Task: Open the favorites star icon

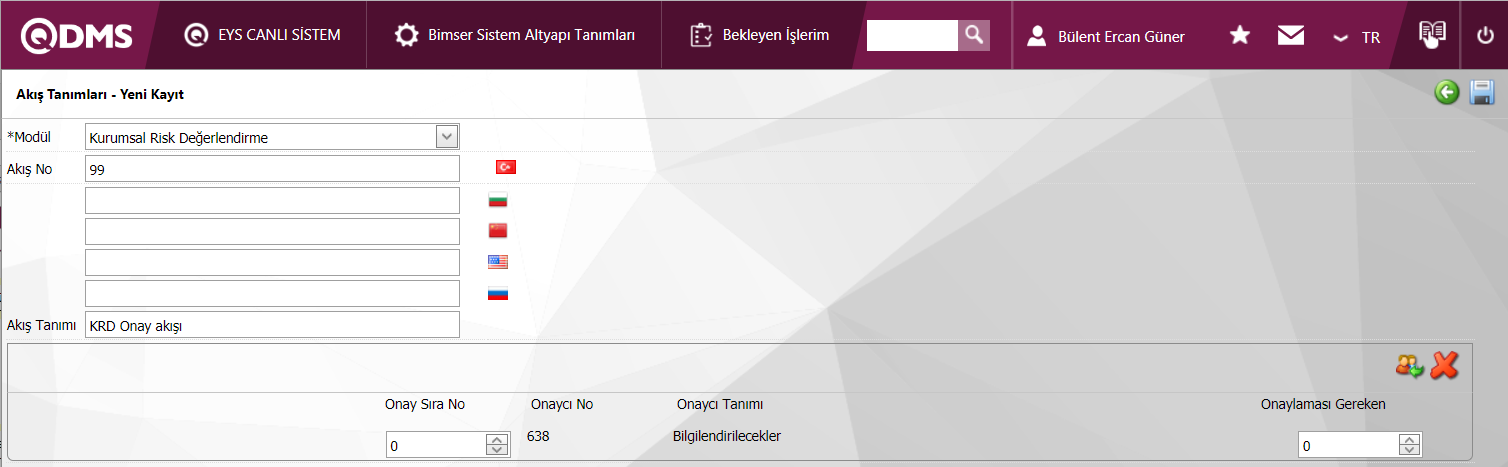Action: (1240, 36)
